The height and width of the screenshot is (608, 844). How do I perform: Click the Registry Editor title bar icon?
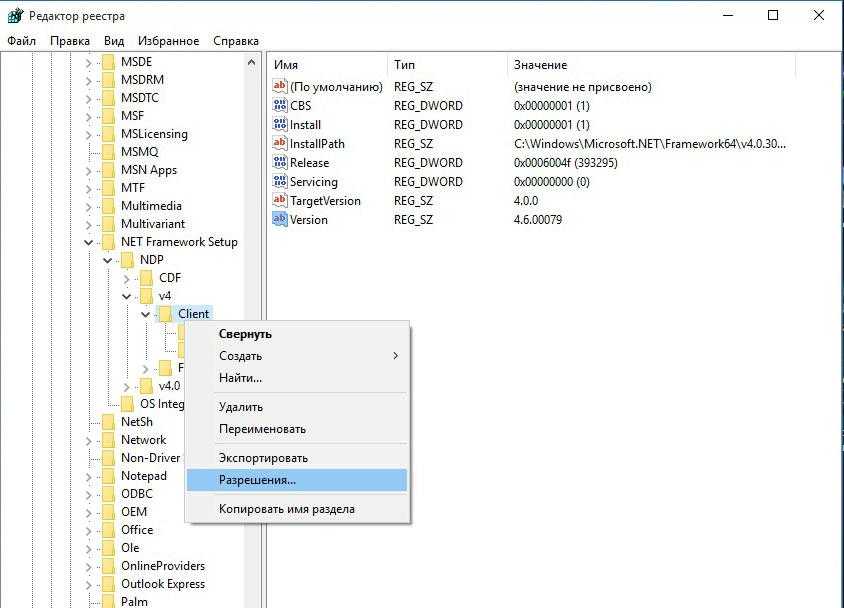(x=15, y=16)
